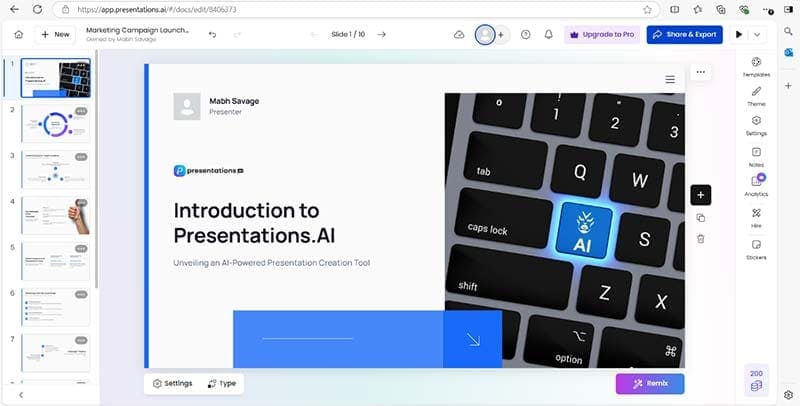800x406 pixels.
Task: Click the blue arrow box on slide
Action: (x=473, y=339)
